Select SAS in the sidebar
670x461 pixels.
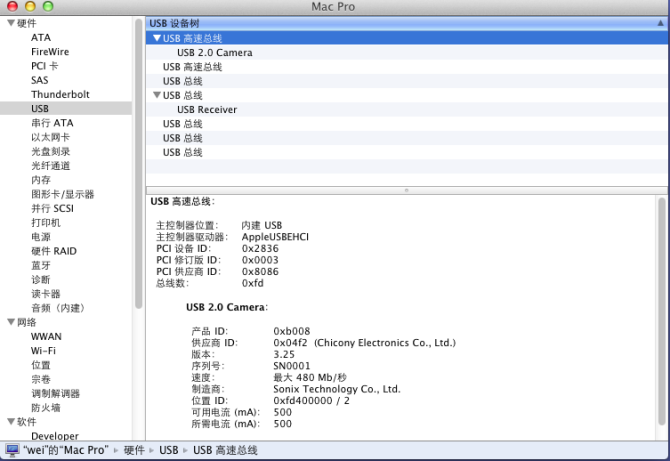coord(40,80)
